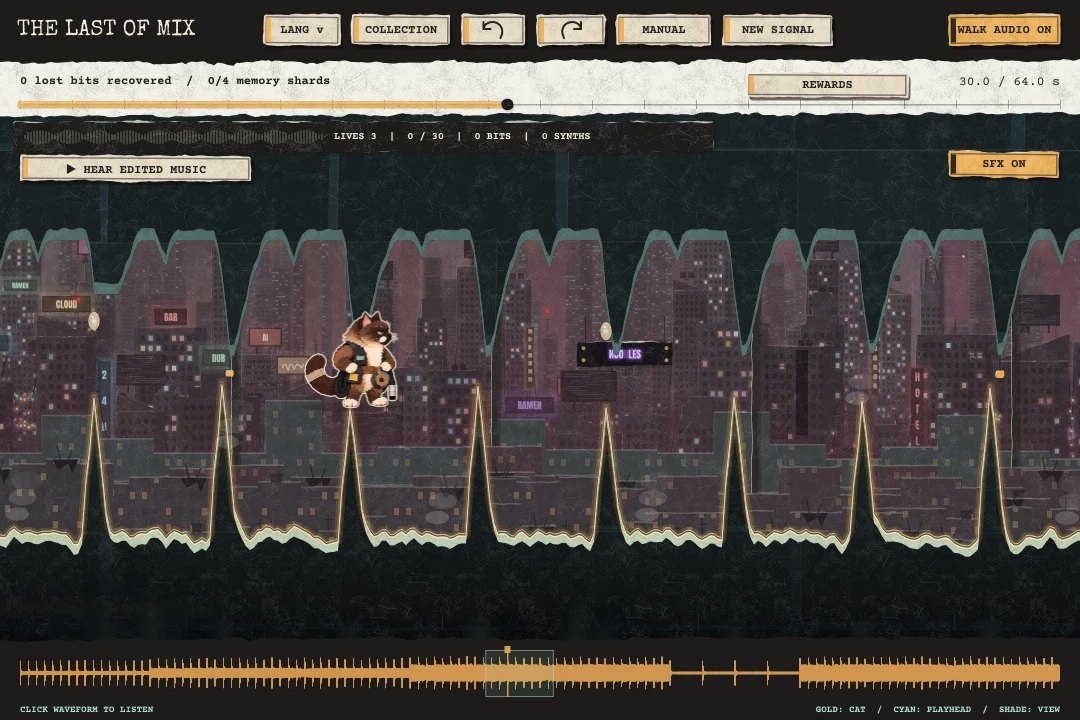Click the gold cat marker on overview waveform

click(508, 650)
